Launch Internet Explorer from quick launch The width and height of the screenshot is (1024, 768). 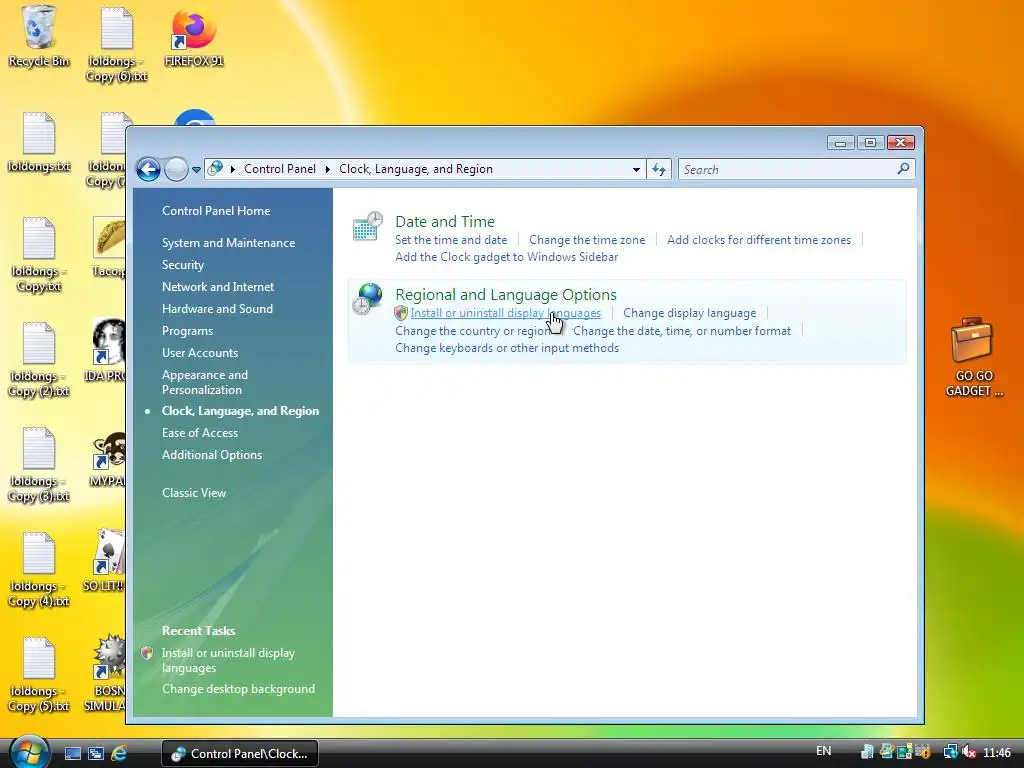click(x=119, y=754)
